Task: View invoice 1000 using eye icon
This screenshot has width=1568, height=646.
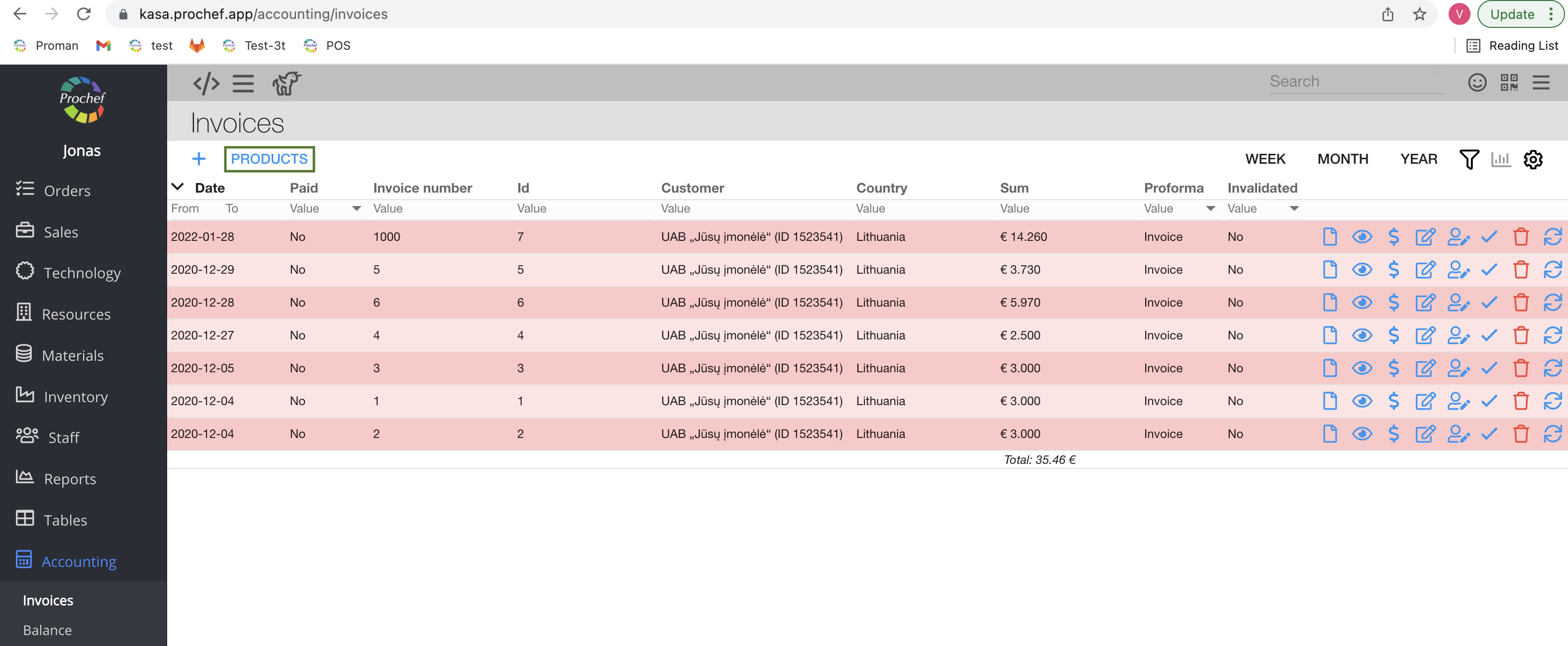Action: [1362, 237]
